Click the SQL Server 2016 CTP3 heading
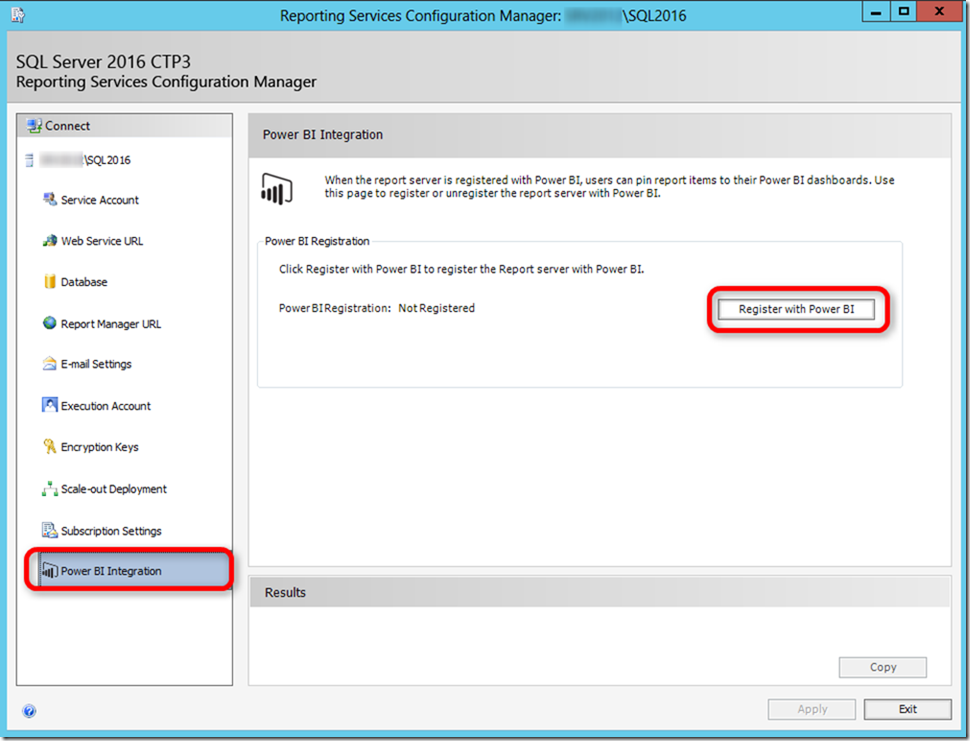 coord(103,62)
